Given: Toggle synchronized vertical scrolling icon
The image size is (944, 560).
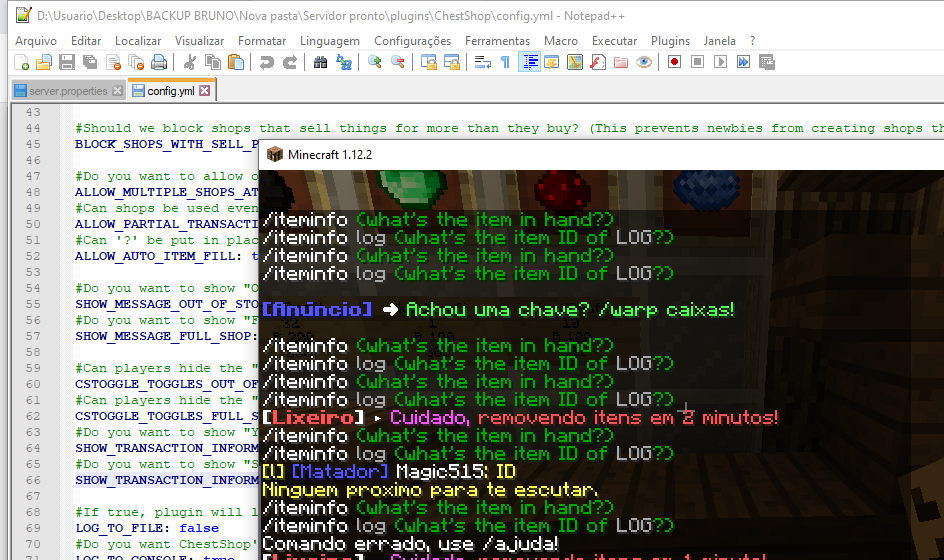Looking at the screenshot, I should [x=429, y=62].
